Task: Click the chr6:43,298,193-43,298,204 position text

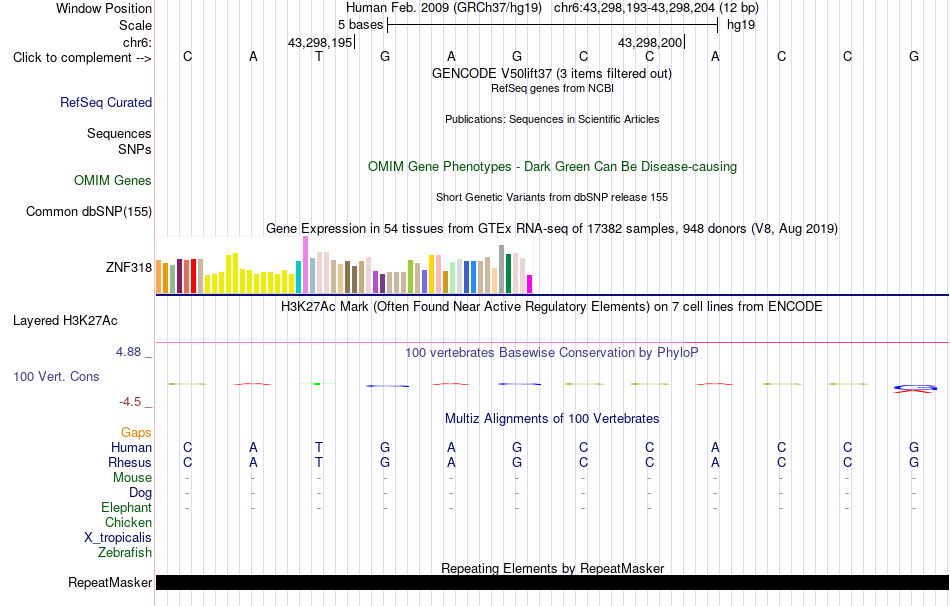Action: [656, 8]
